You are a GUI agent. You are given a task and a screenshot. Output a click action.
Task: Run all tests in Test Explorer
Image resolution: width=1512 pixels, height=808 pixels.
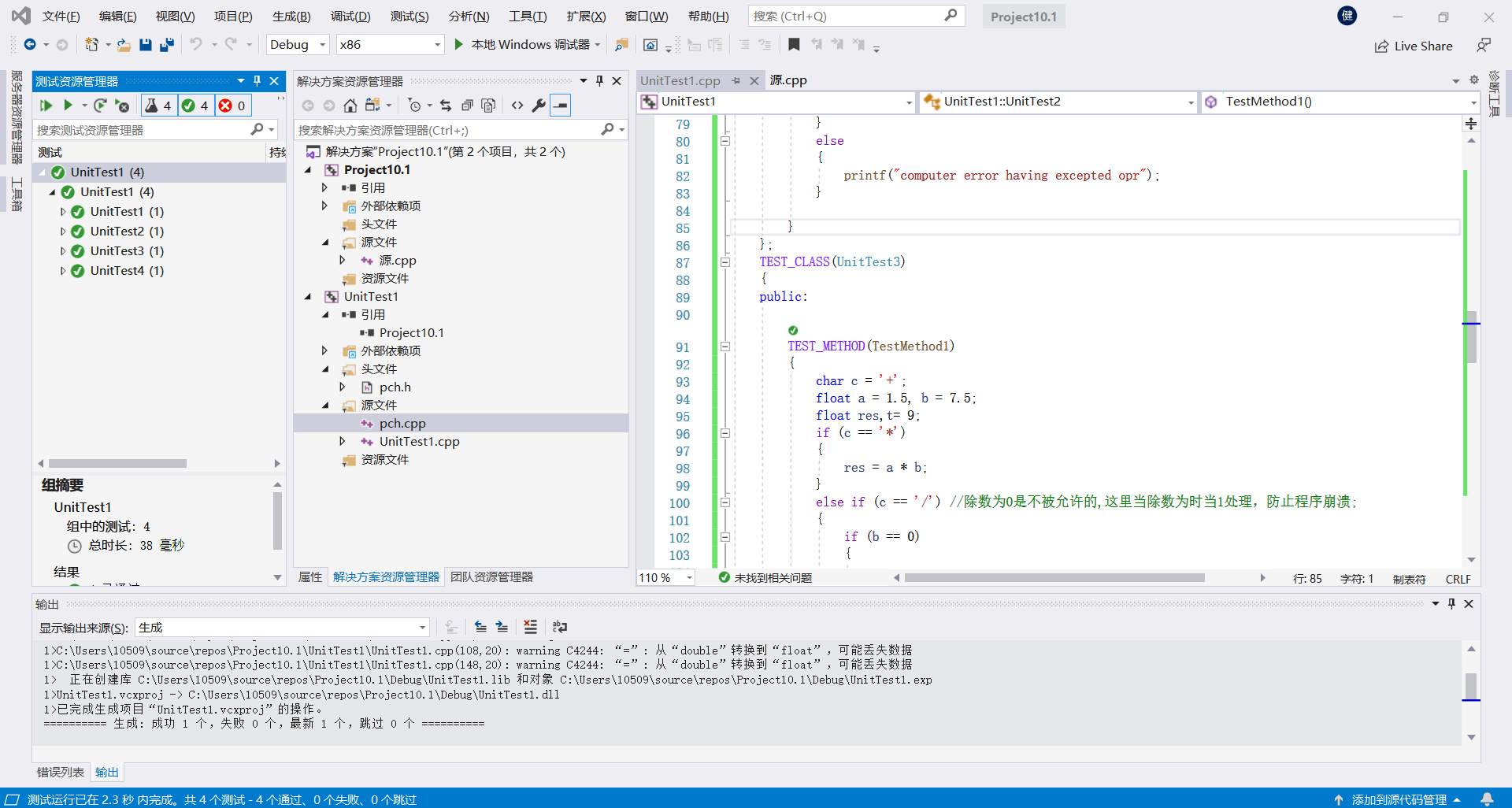coord(46,106)
